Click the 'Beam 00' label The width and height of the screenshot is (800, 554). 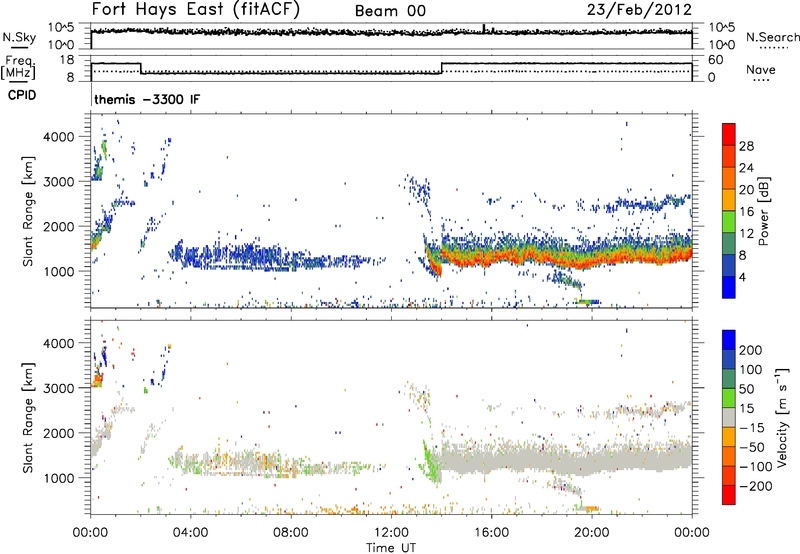(390, 11)
